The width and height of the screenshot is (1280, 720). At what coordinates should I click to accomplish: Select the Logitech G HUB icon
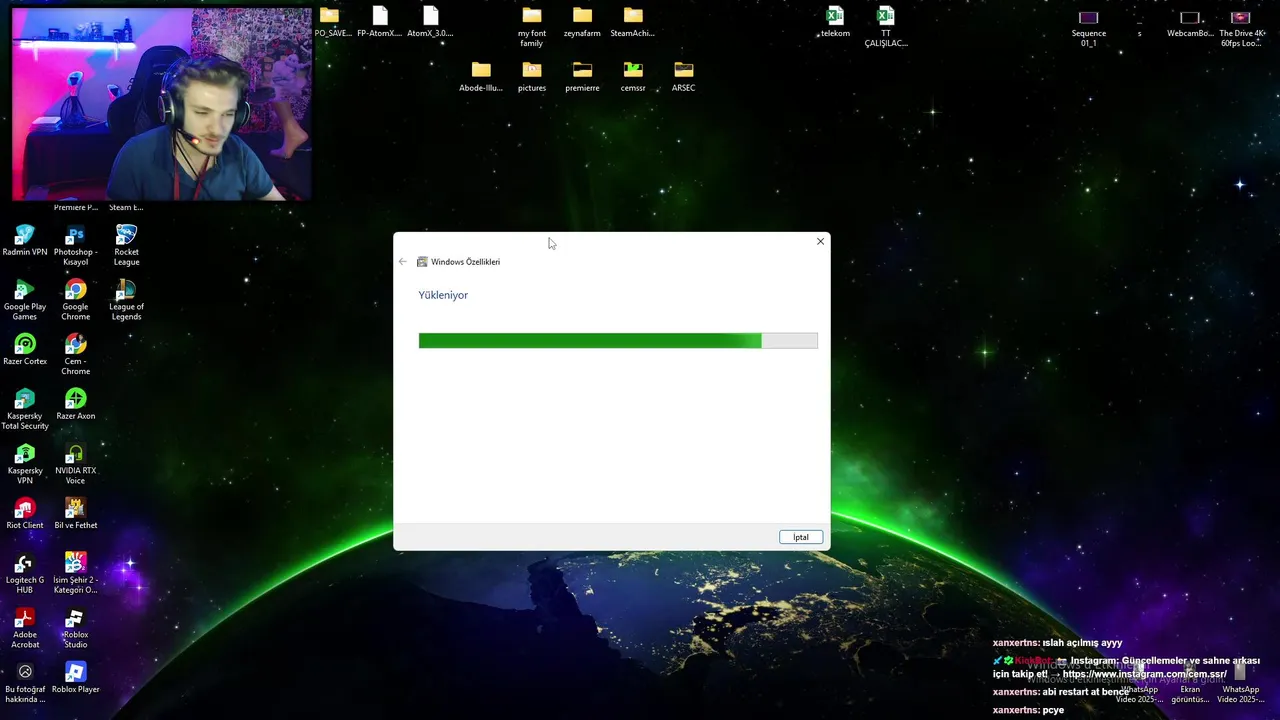click(25, 573)
